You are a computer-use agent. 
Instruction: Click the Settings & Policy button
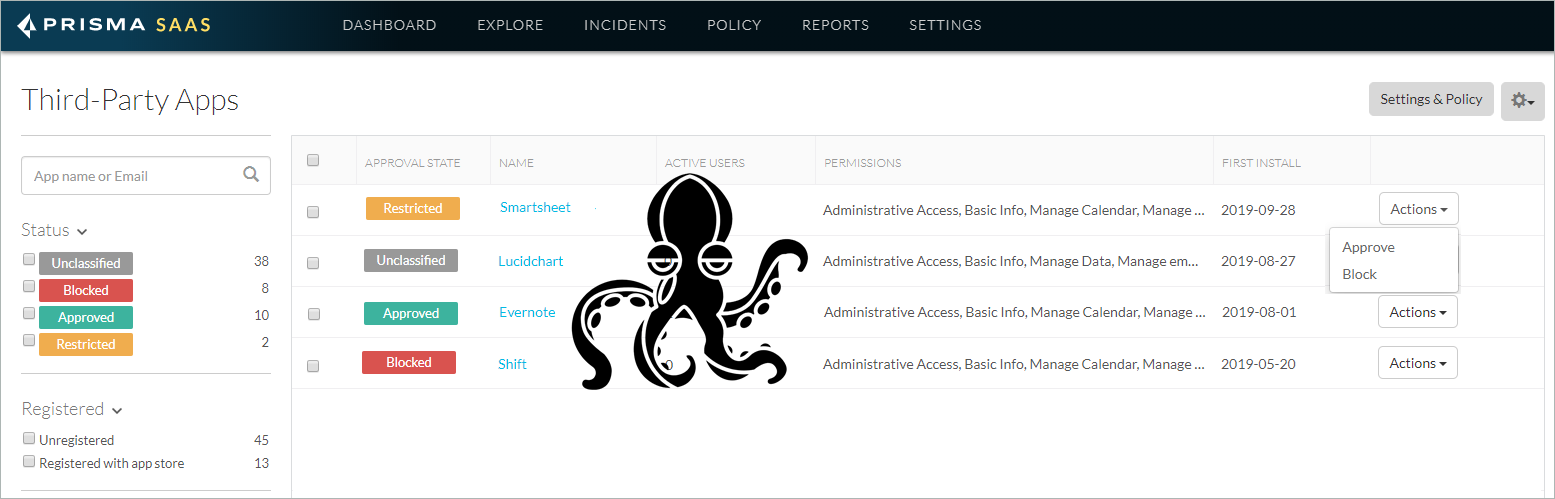point(1431,99)
